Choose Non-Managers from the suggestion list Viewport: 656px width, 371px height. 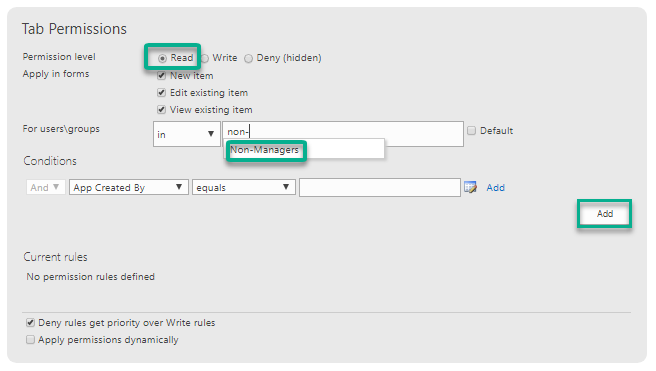264,150
